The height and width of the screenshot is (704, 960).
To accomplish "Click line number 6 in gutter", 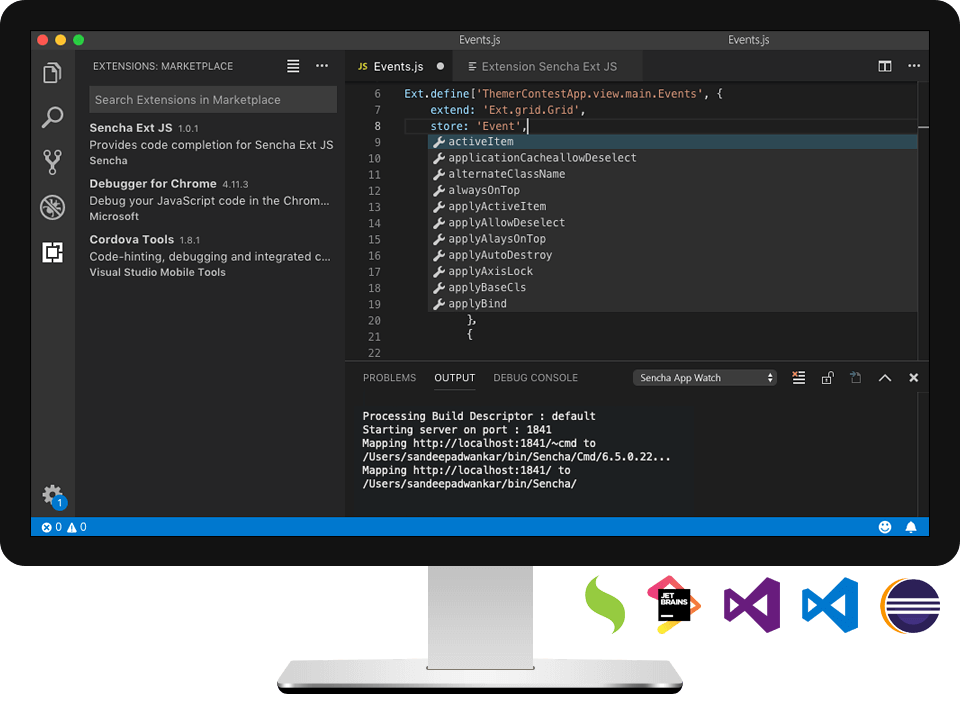I will (377, 94).
